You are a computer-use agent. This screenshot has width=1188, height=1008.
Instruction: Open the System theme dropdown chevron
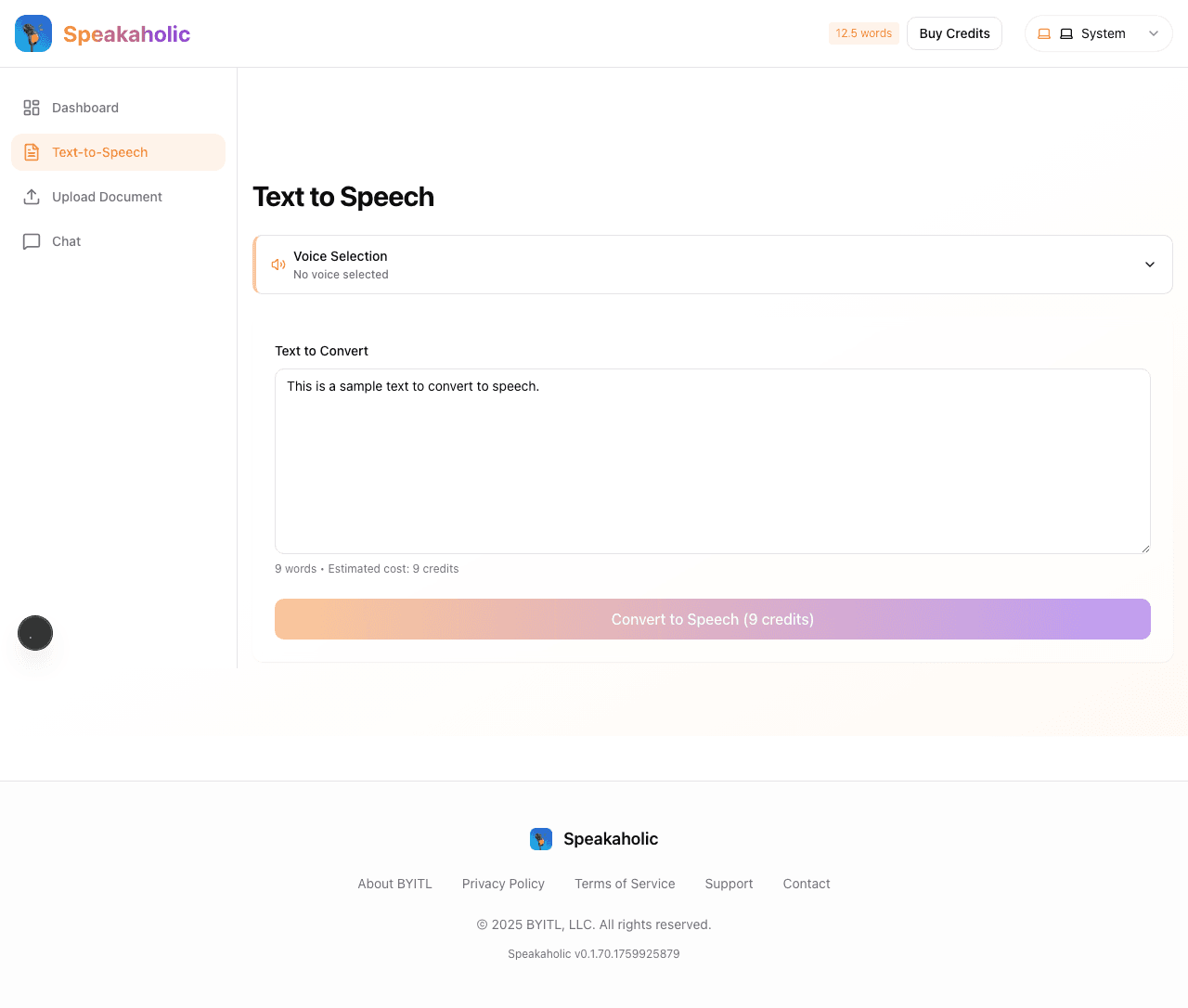click(x=1154, y=33)
